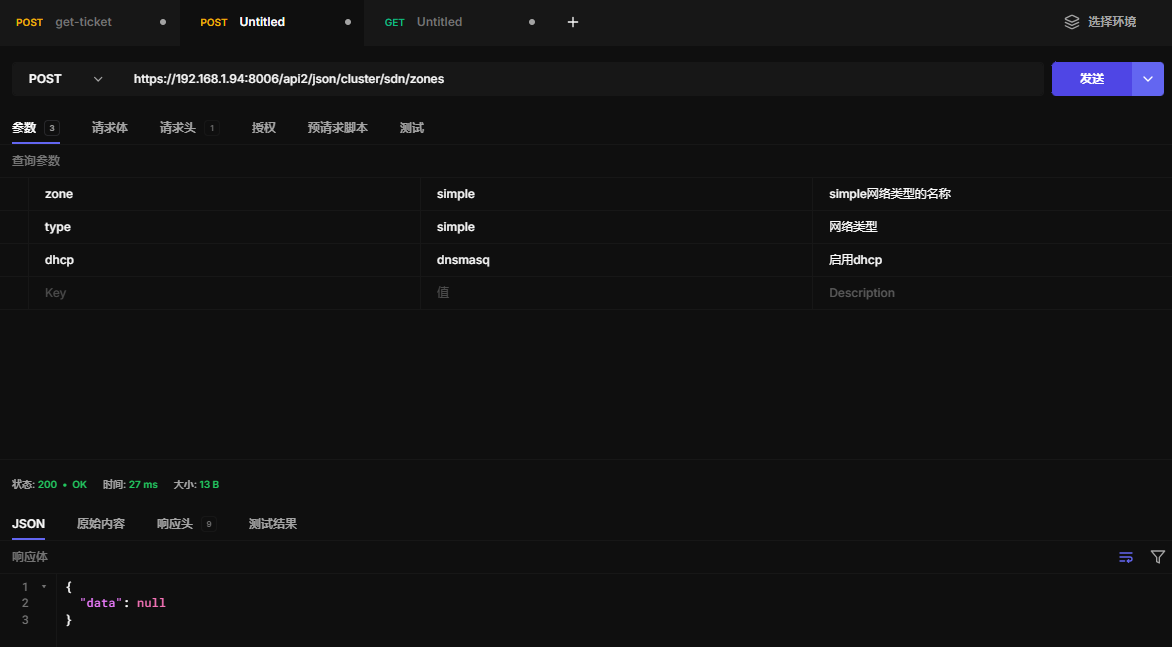Collapse JSON at line 1 fold arrow
The width and height of the screenshot is (1172, 647).
coord(43,587)
